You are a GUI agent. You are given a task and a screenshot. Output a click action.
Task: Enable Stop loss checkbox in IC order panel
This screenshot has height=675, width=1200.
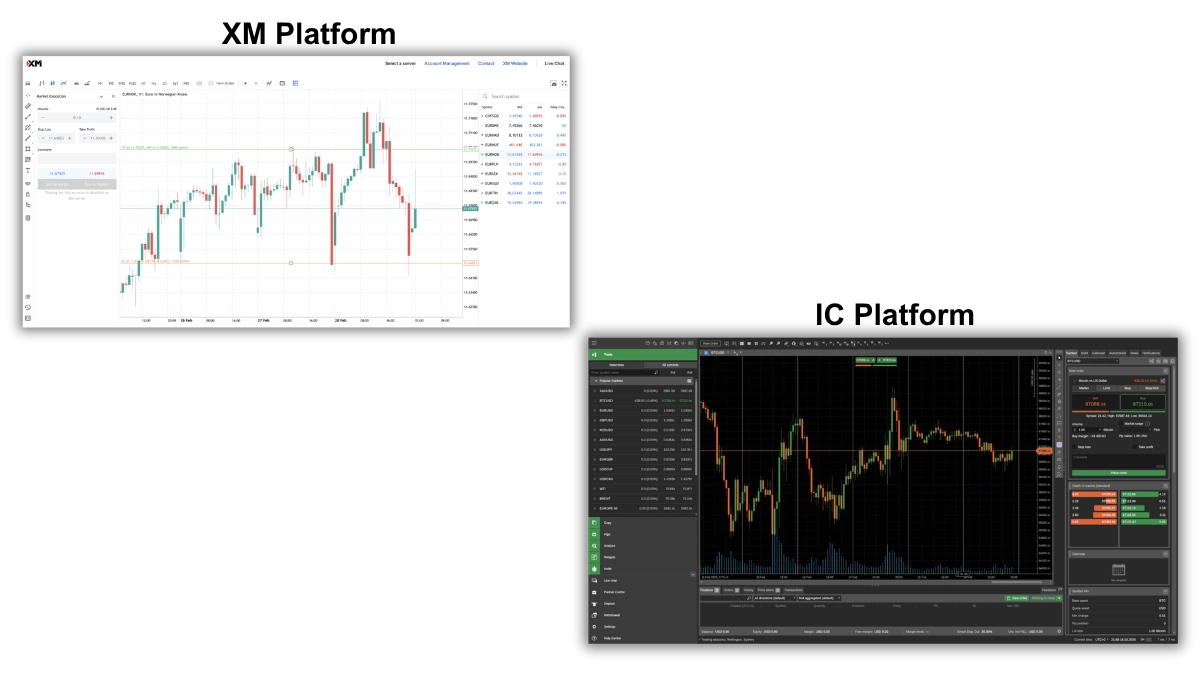1074,447
